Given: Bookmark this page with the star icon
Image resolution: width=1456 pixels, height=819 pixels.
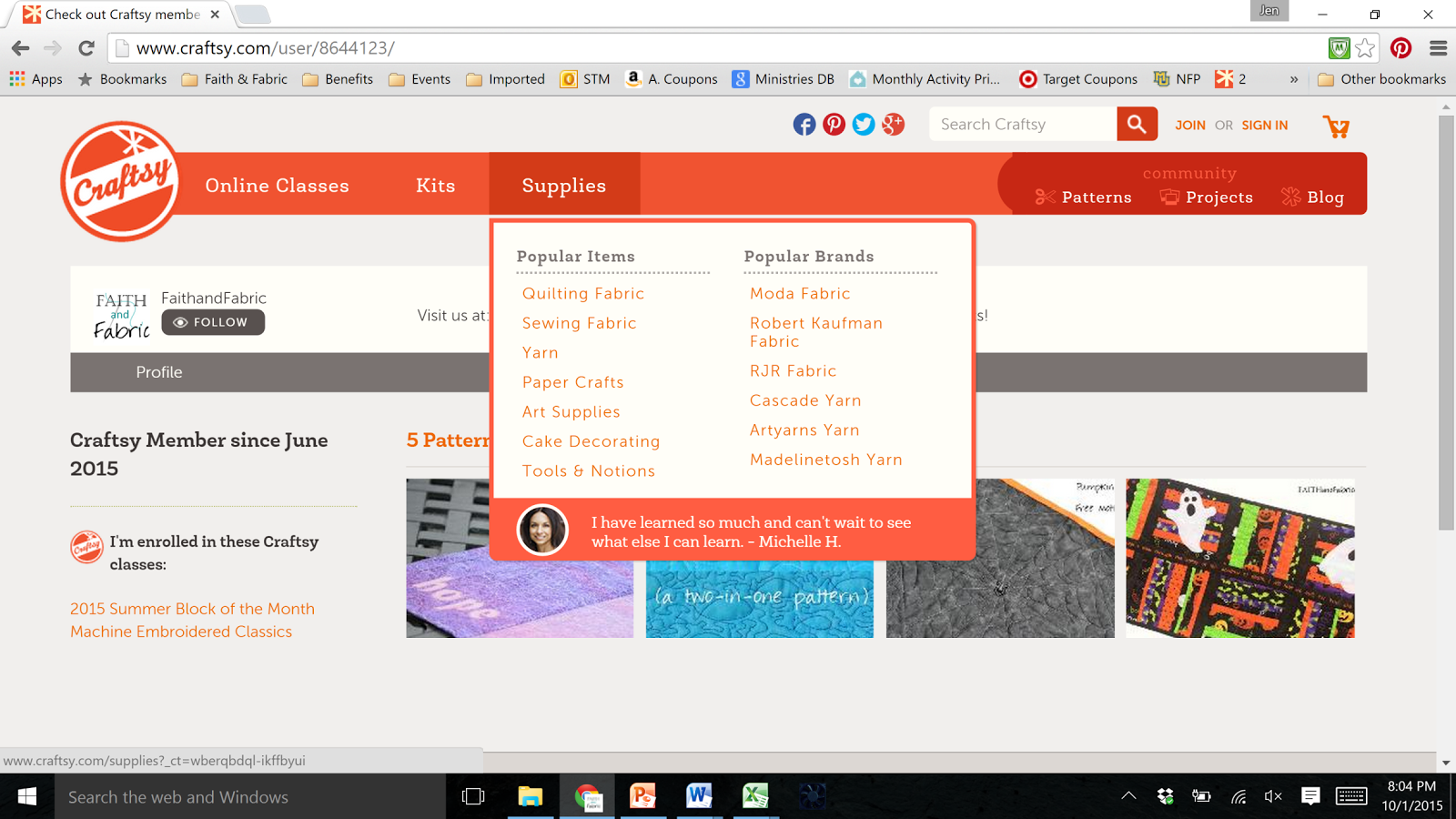Looking at the screenshot, I should click(1365, 48).
